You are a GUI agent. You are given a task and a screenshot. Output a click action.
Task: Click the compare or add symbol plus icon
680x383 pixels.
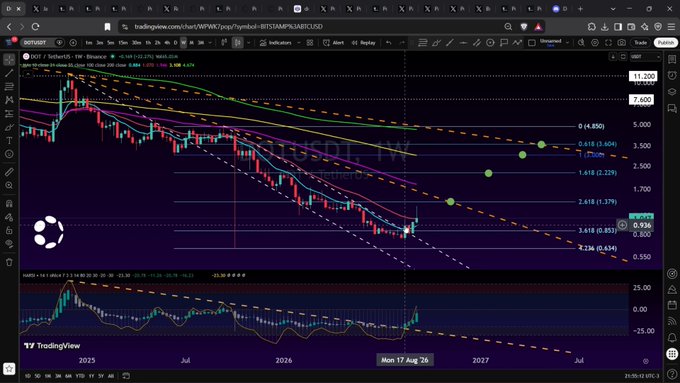(x=73, y=43)
